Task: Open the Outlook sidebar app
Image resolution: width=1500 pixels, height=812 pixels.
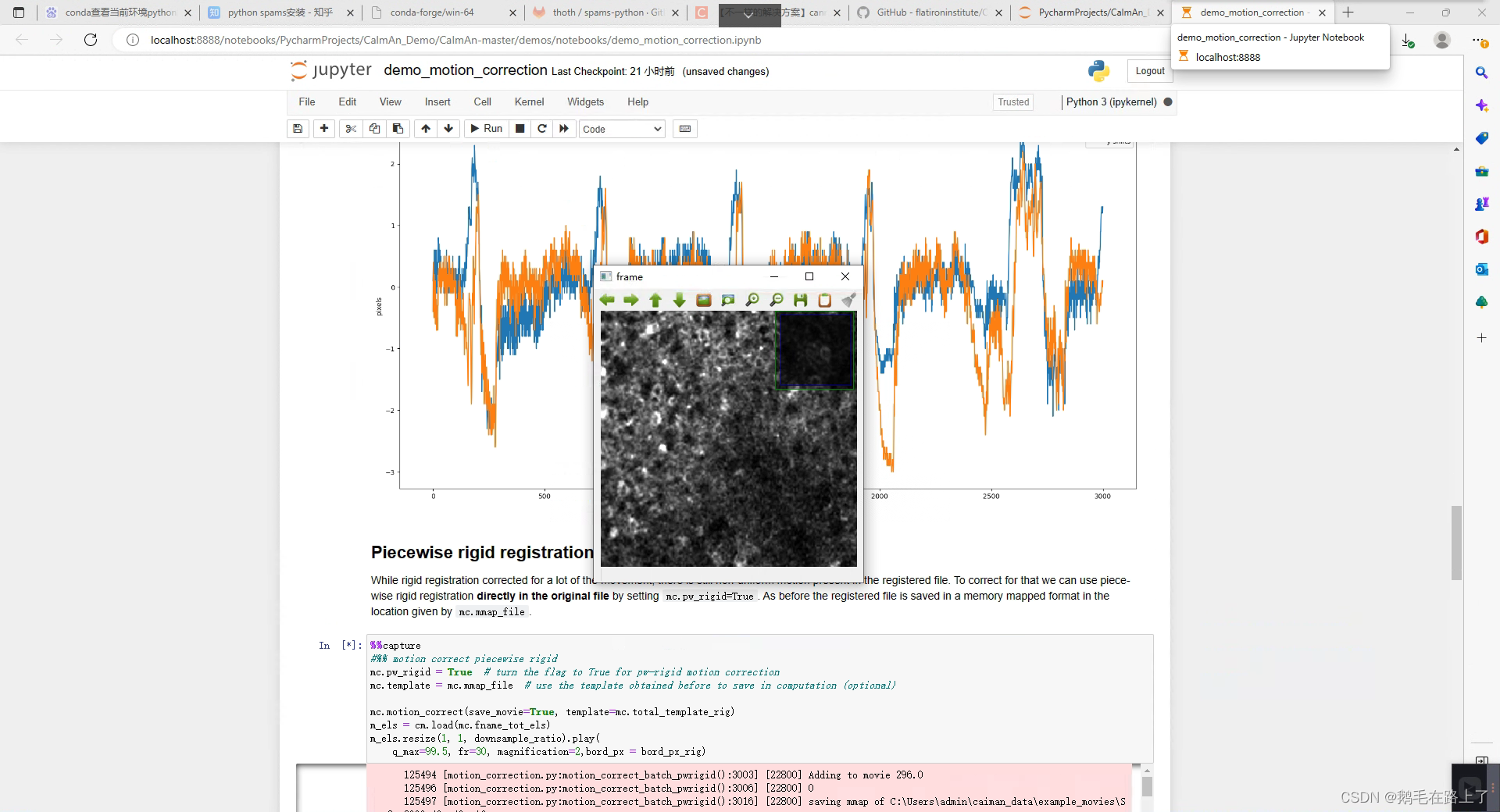Action: 1481,269
